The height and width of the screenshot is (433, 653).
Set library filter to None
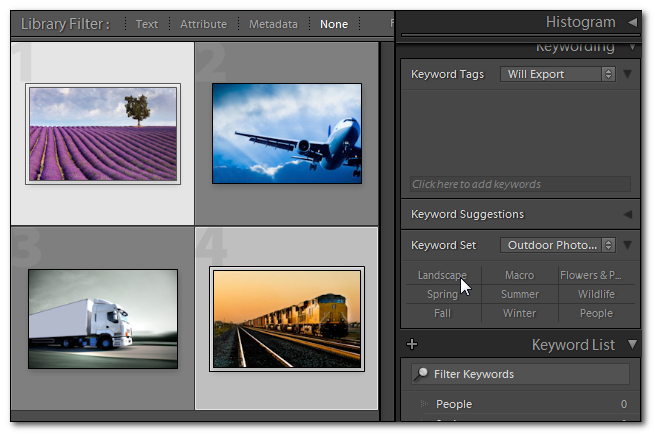tap(334, 24)
